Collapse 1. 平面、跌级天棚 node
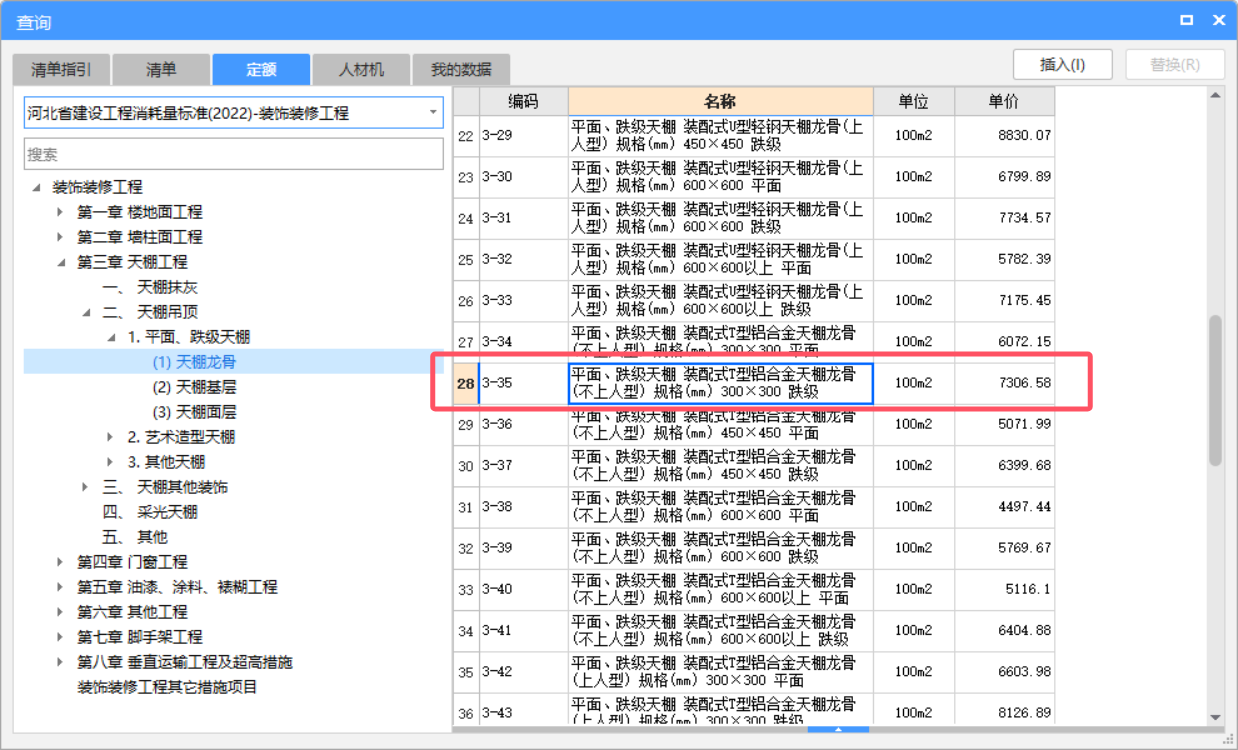This screenshot has width=1238, height=750. click(x=111, y=337)
